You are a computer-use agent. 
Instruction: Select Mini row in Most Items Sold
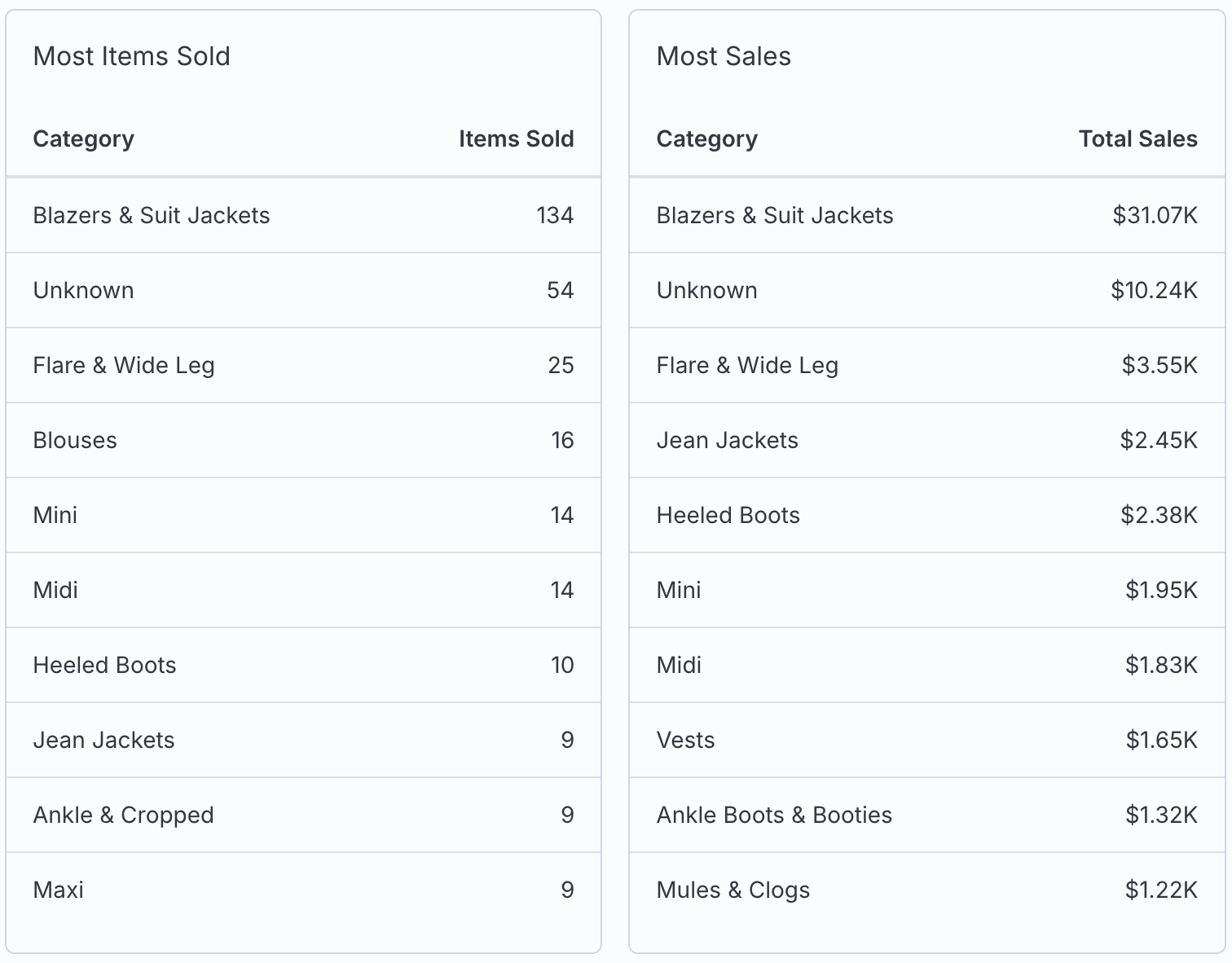click(x=303, y=515)
